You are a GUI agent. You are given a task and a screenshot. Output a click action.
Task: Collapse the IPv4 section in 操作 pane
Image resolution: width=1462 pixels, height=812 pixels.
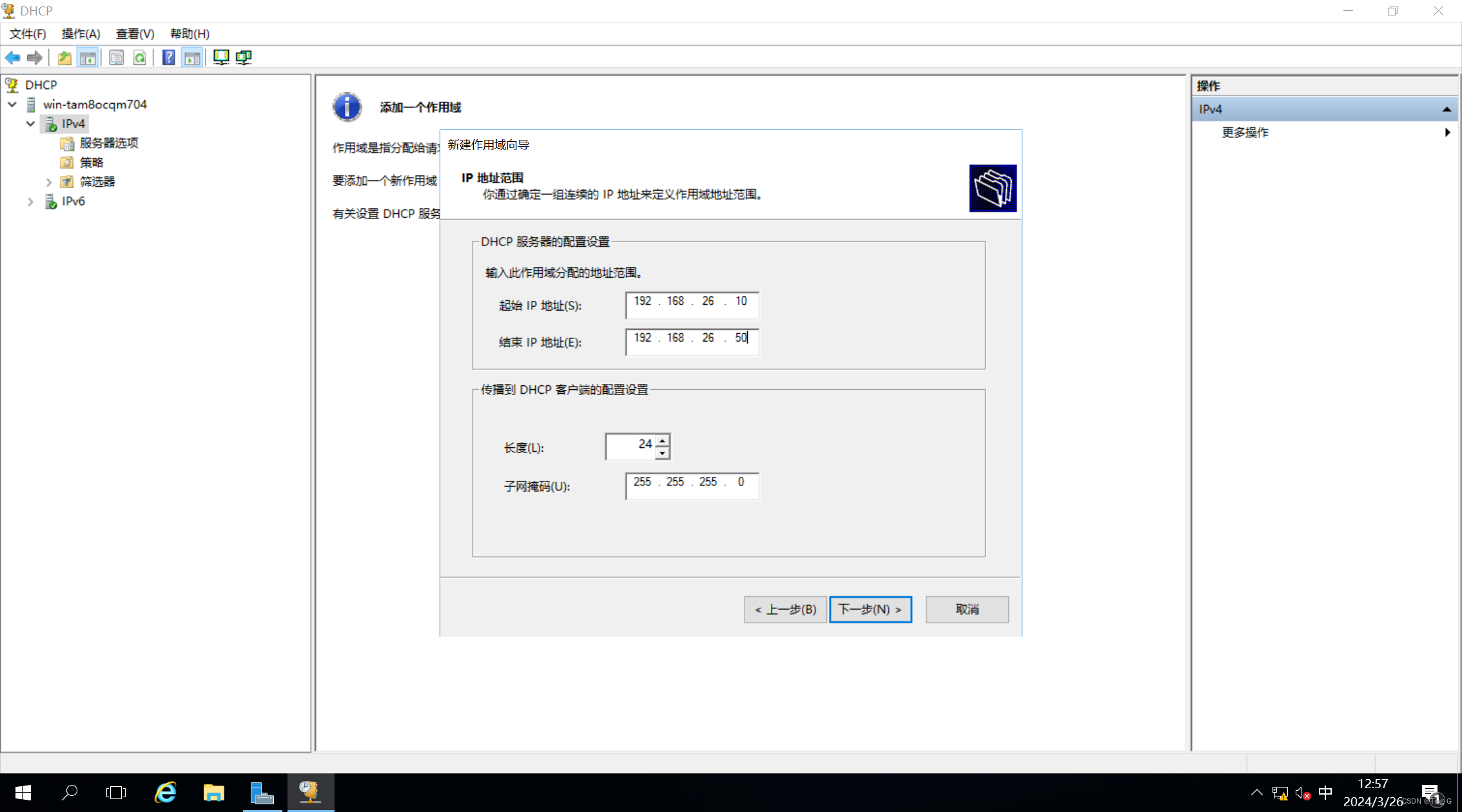pos(1447,110)
